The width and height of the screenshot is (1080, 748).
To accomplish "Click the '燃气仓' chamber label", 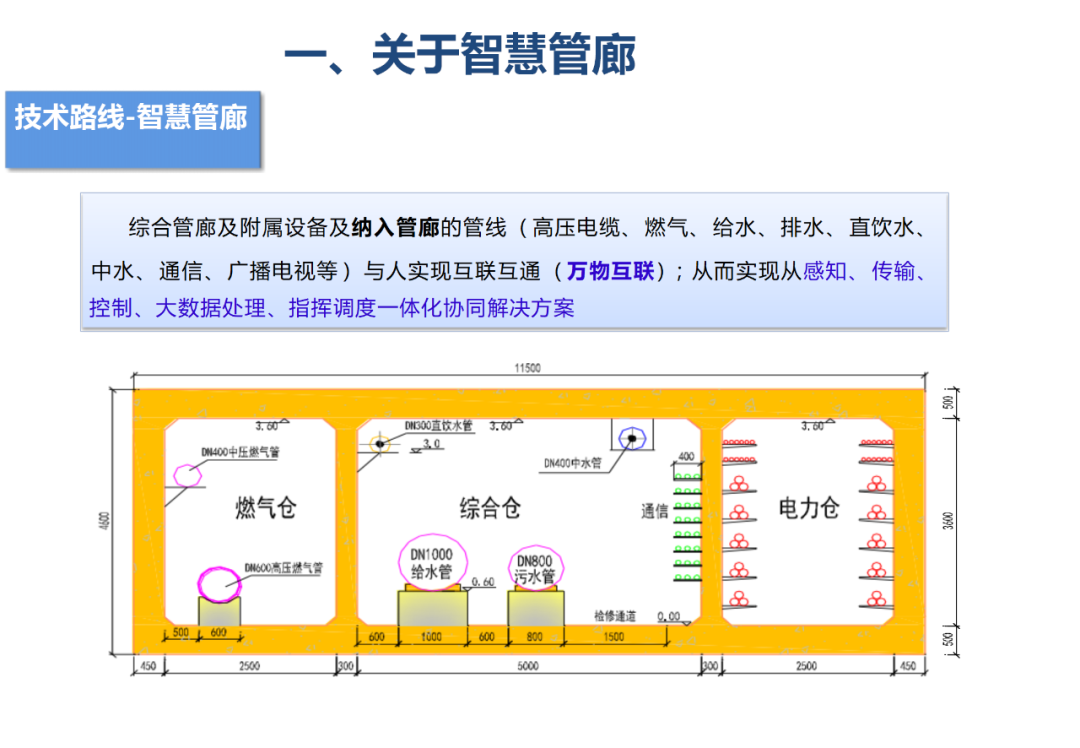I will [266, 508].
